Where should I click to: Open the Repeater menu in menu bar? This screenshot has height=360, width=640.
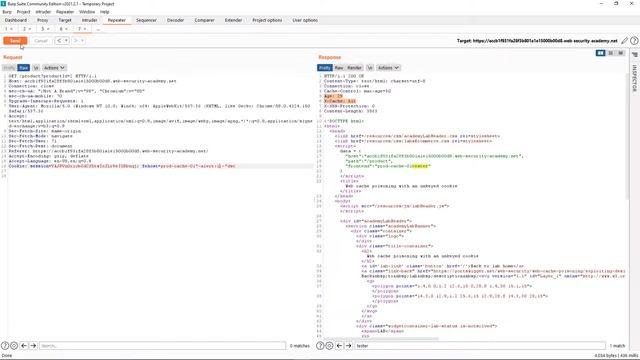tap(65, 12)
